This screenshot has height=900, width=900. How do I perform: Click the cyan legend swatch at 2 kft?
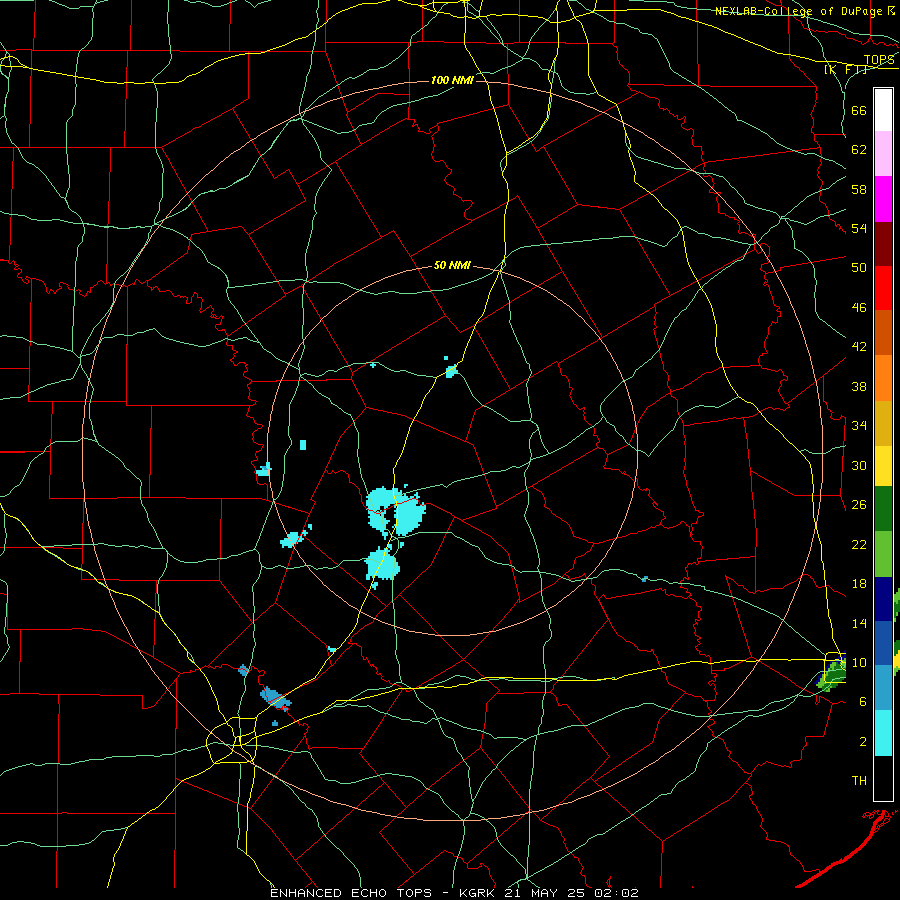point(883,733)
